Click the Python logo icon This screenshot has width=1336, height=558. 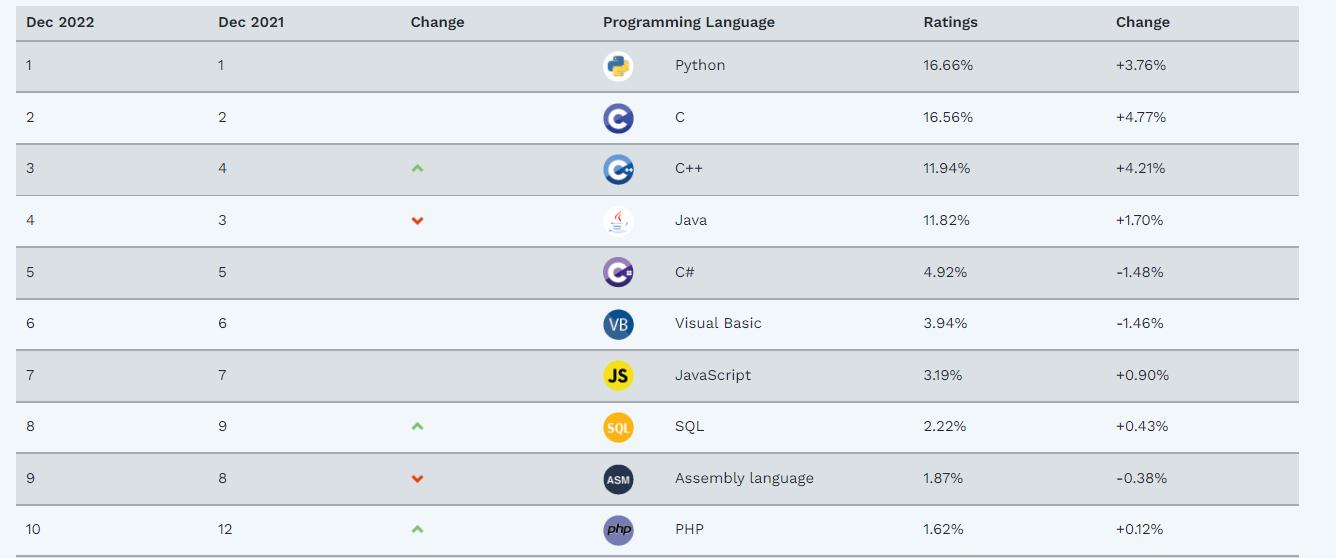618,66
